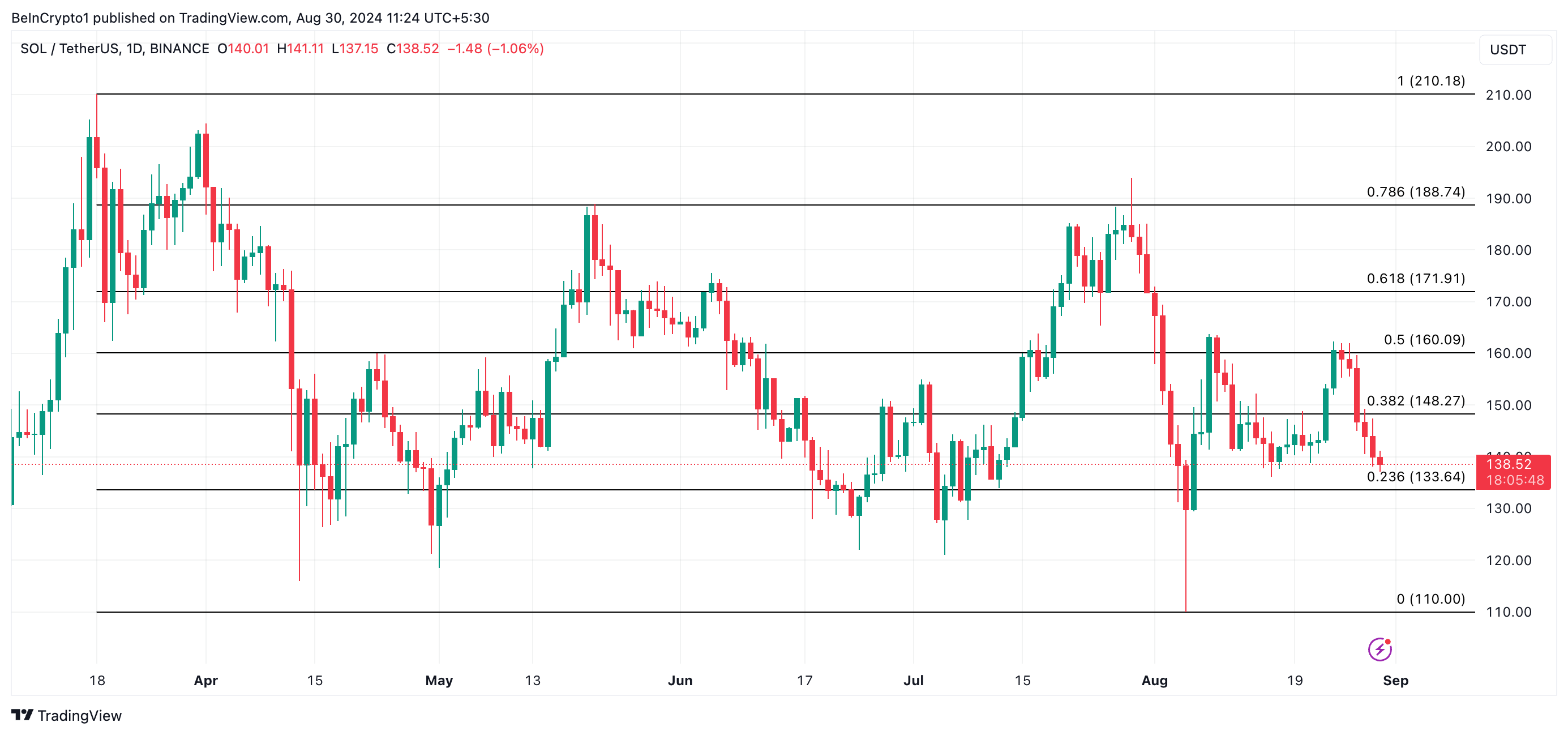Select the 0.236 (133.64) Fibonacci label
The height and width of the screenshot is (735, 1568).
point(1416,476)
